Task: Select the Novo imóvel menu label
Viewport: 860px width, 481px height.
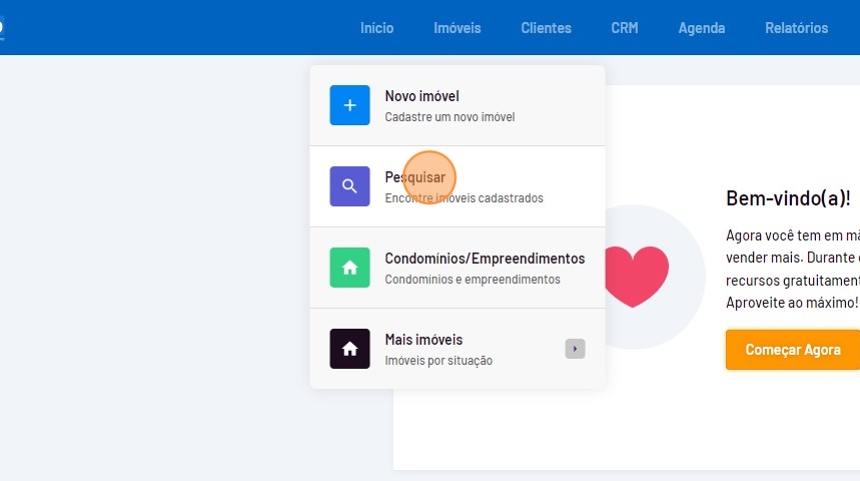Action: 422,96
